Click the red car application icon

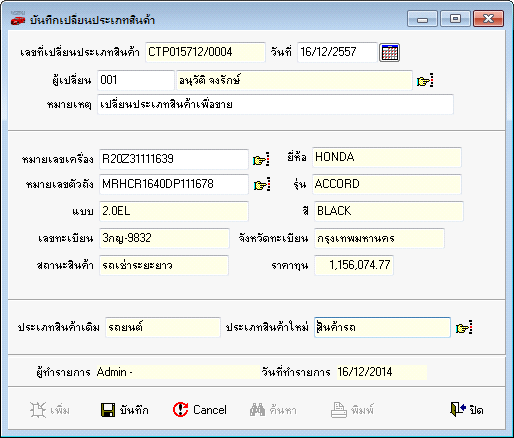18,19
